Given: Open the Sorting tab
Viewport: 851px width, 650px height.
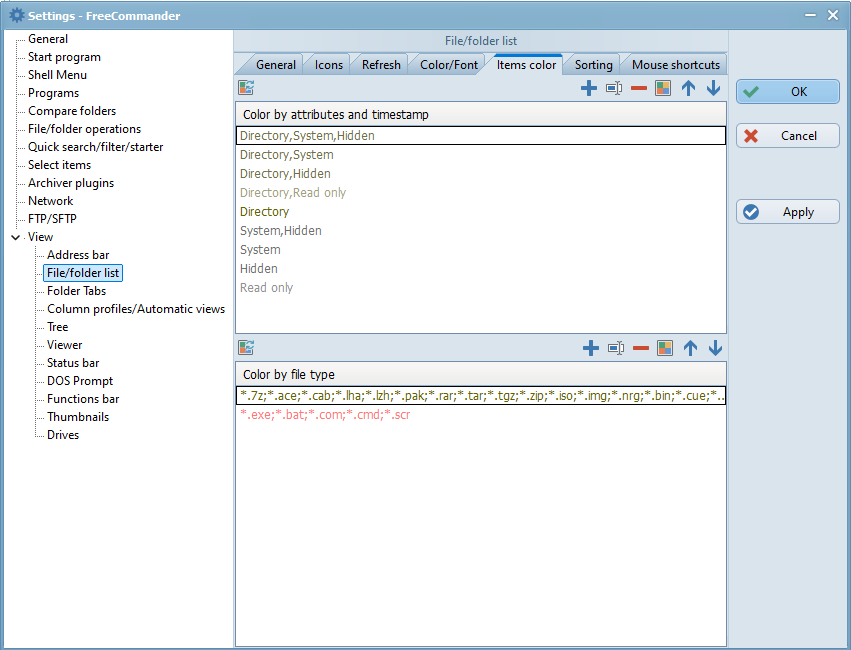Looking at the screenshot, I should point(593,65).
